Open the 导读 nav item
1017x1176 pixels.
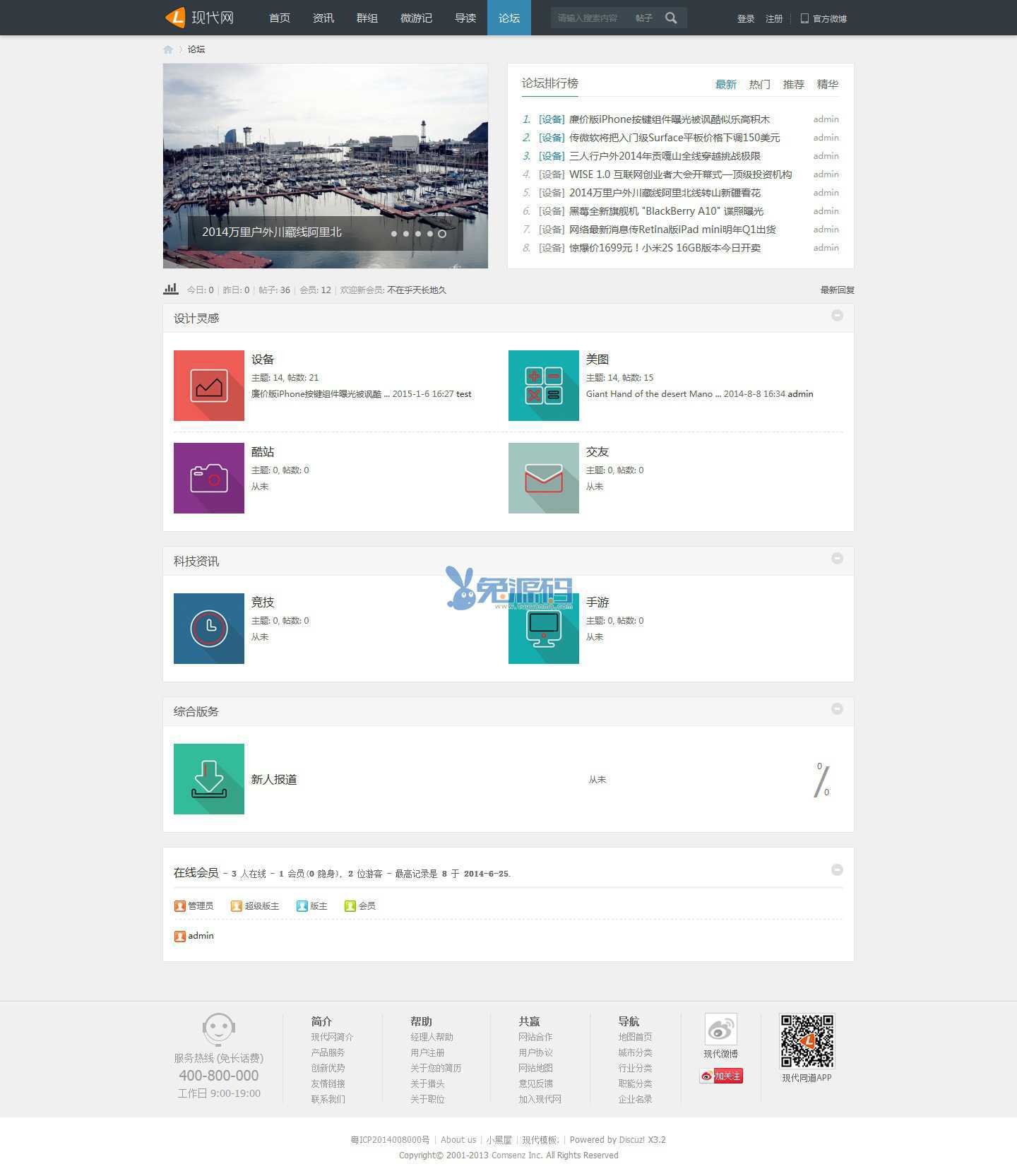point(465,18)
